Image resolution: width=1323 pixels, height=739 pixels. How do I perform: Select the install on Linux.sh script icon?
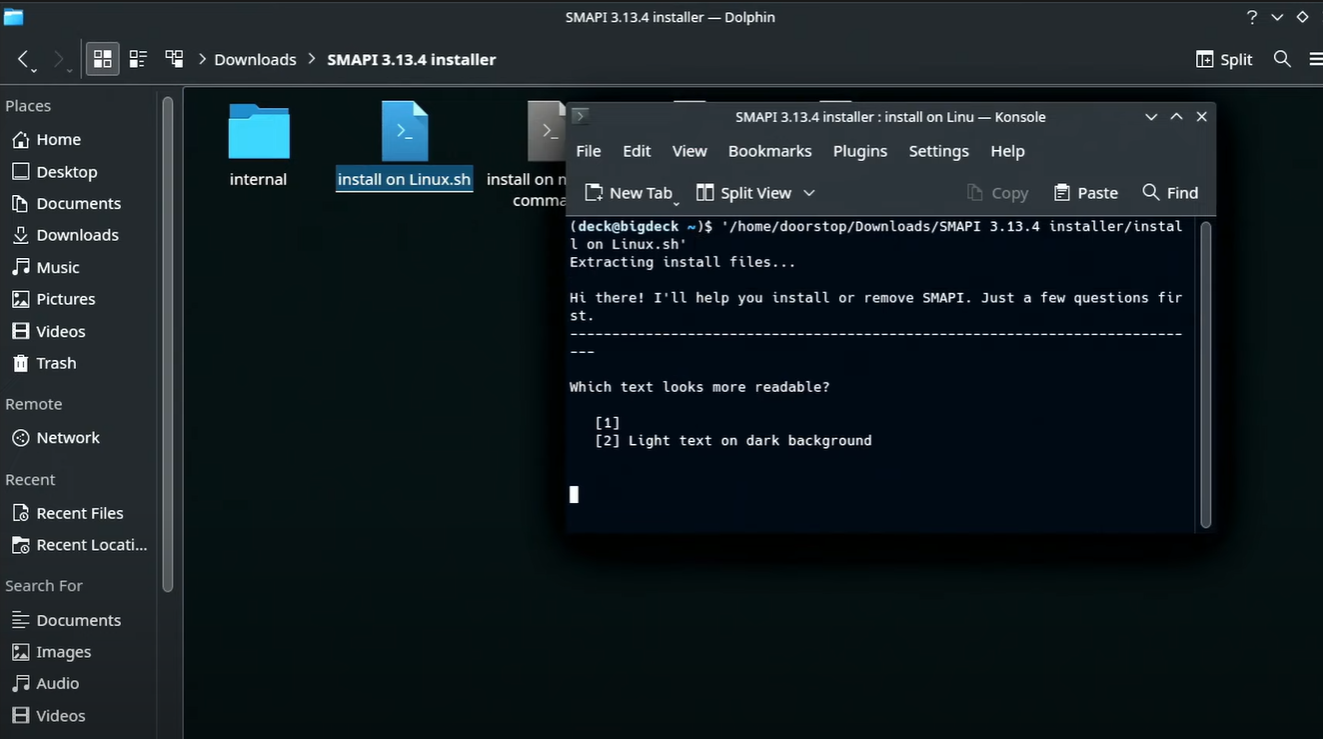tap(404, 131)
